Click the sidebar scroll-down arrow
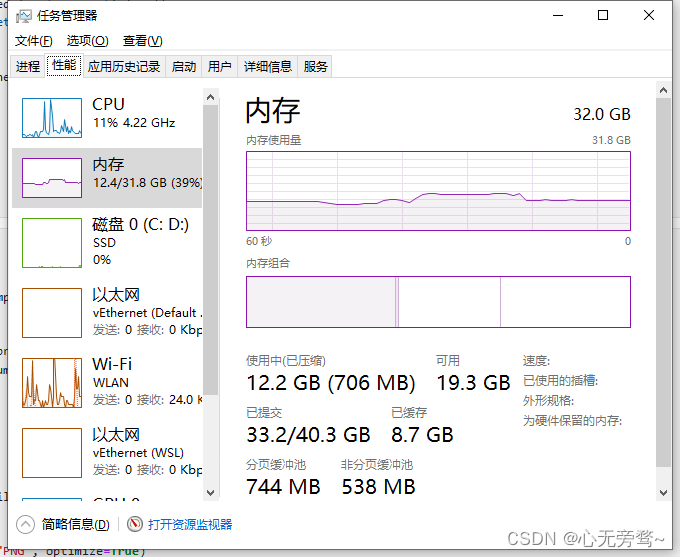Viewport: 680px width, 557px height. tap(211, 492)
